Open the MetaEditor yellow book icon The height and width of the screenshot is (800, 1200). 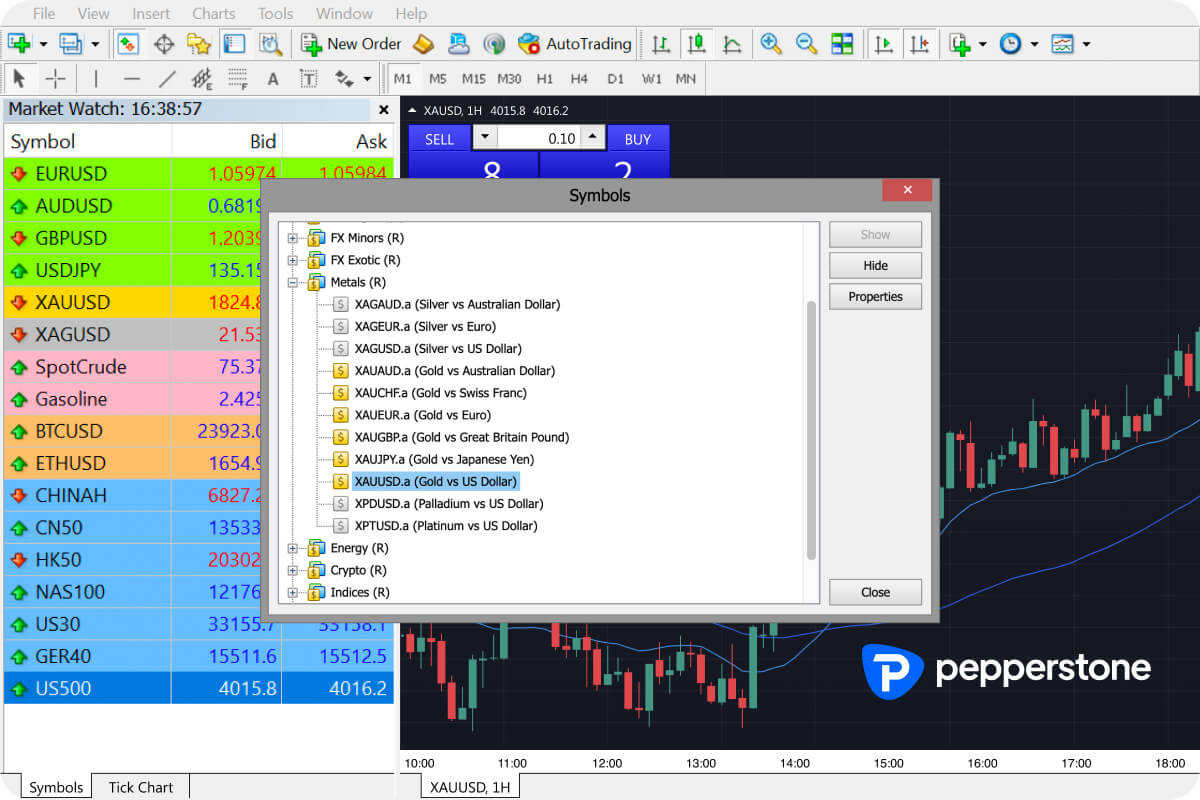(x=423, y=44)
